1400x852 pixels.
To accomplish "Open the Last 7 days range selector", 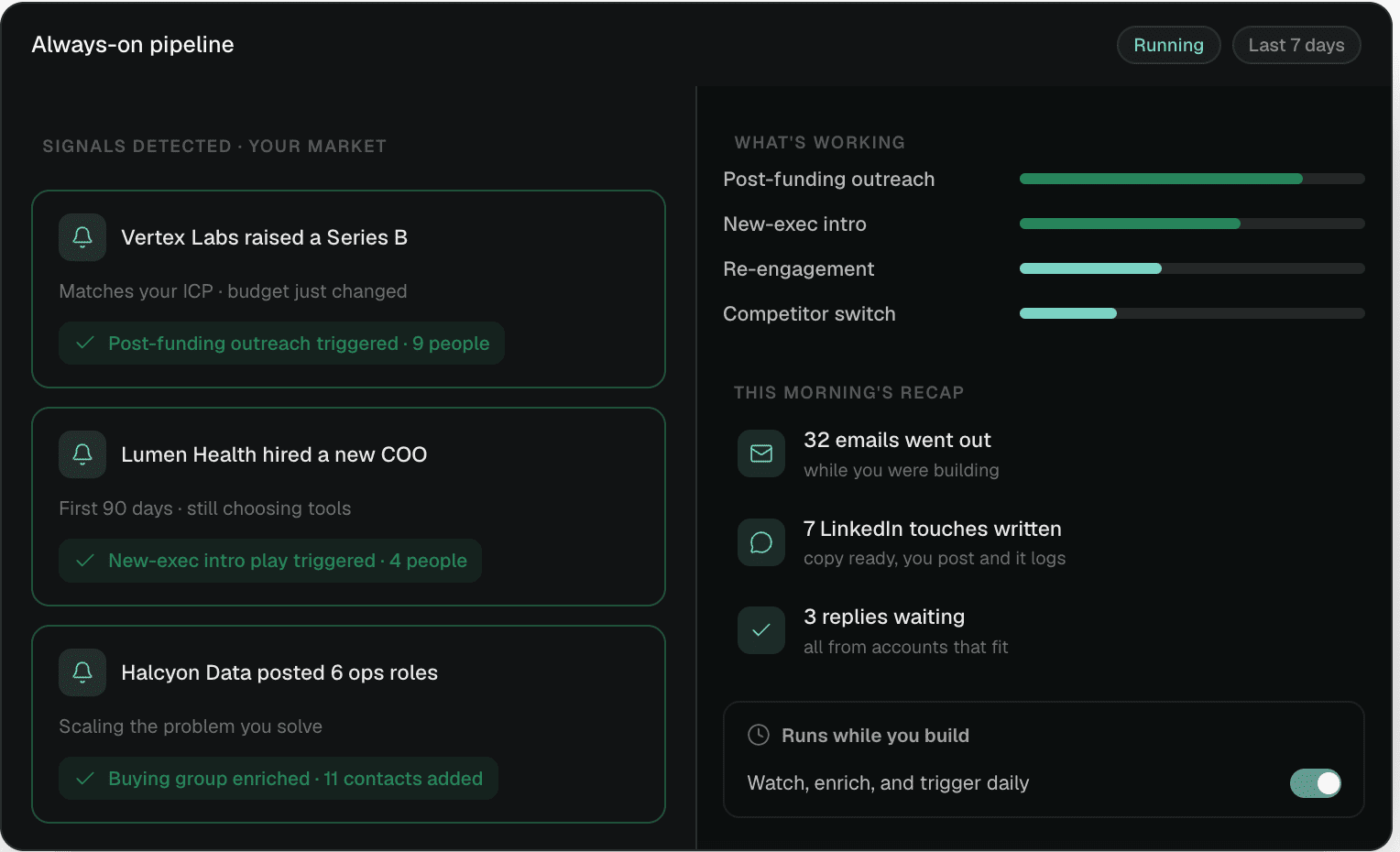I will 1296,45.
